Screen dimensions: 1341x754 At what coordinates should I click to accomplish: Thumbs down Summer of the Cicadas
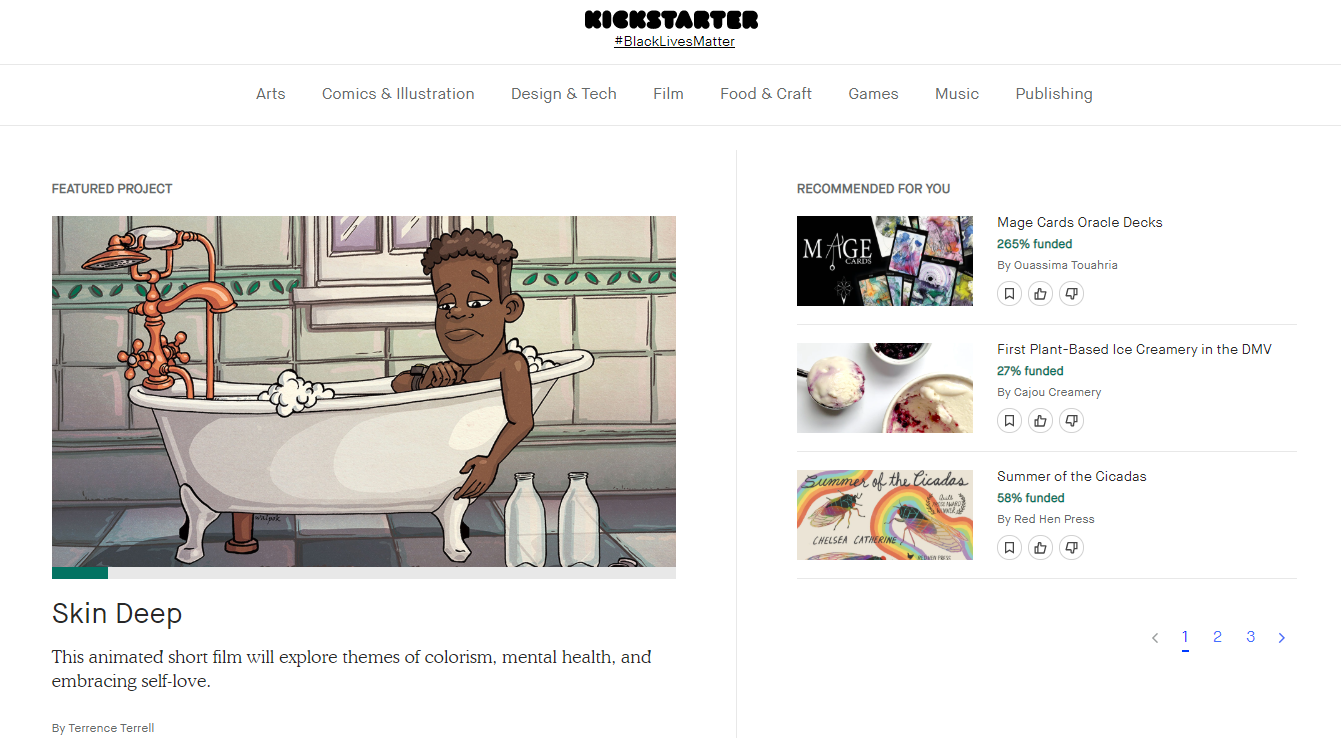1071,548
